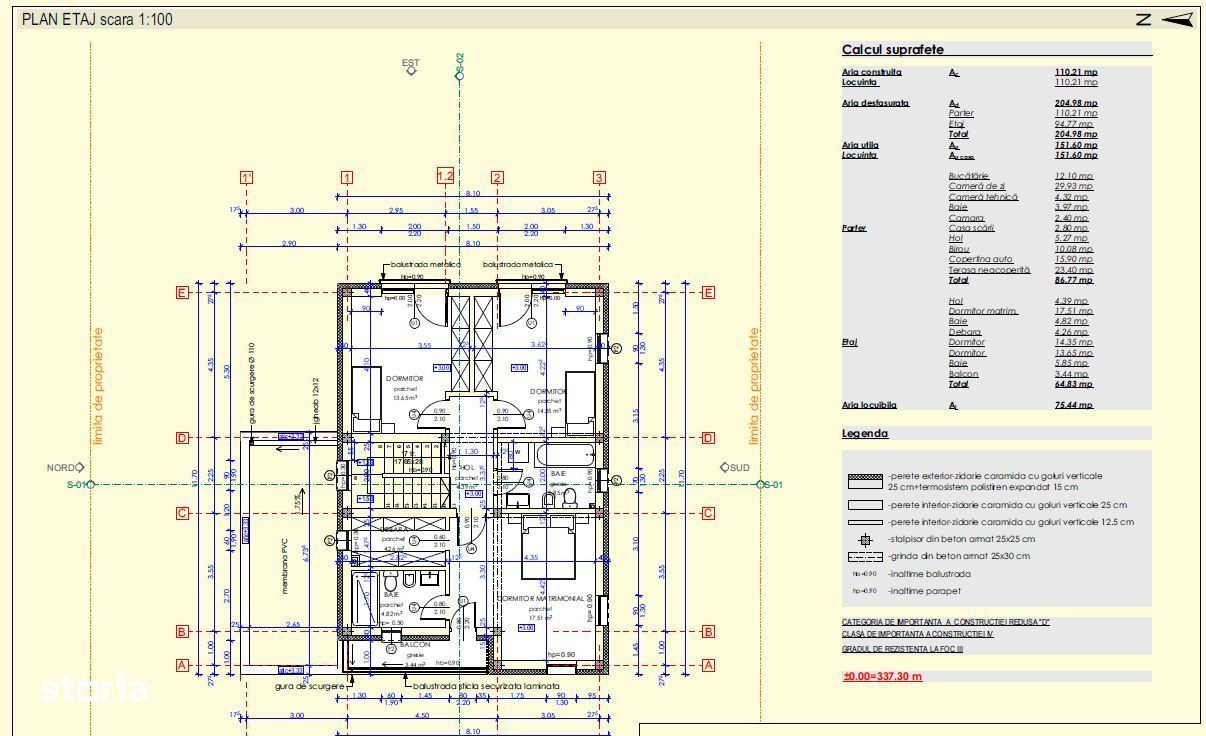
Task: Click the concrete beam legend symbol
Action: tap(865, 556)
